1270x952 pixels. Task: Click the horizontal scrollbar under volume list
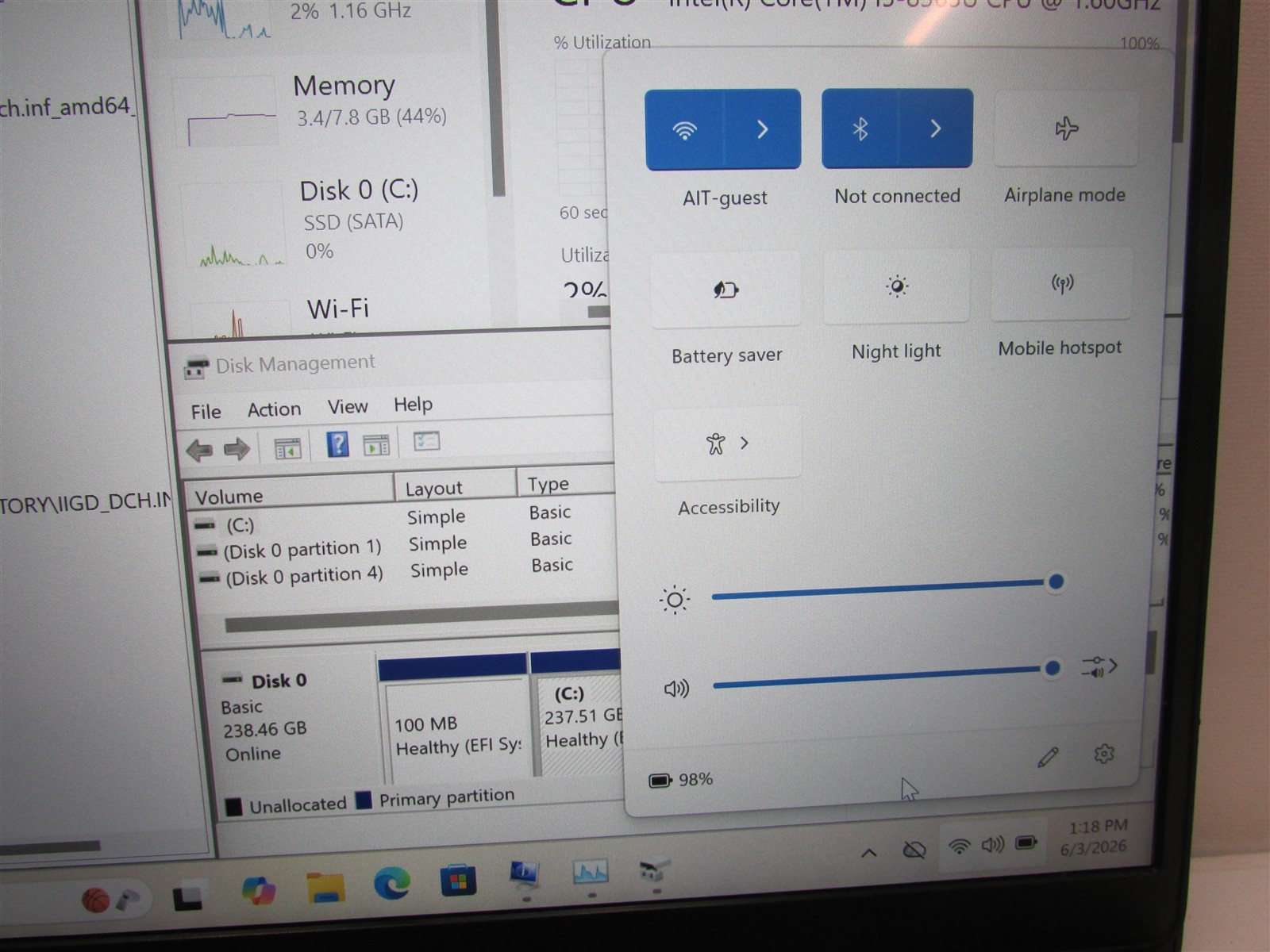pos(421,619)
